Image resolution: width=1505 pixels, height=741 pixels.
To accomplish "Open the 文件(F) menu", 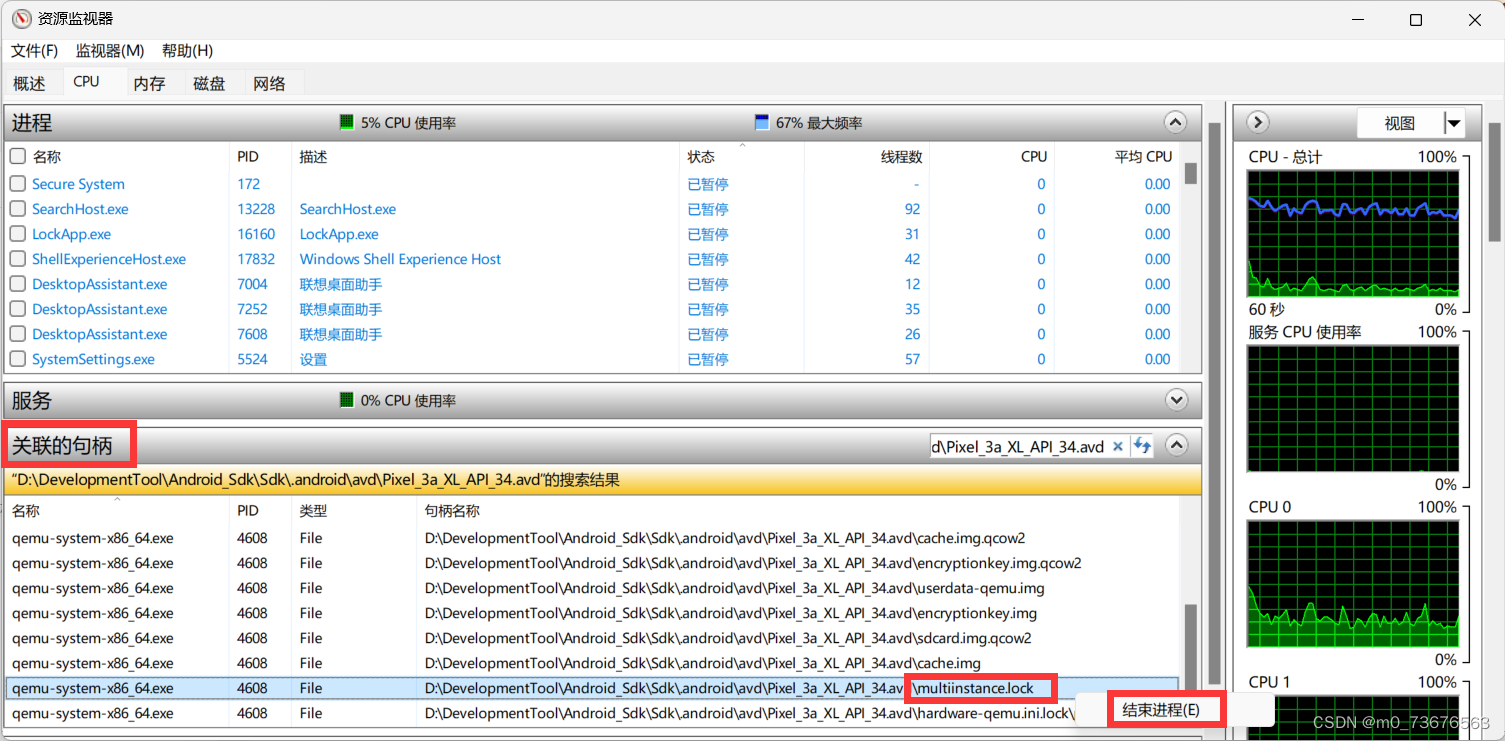I will [x=35, y=51].
